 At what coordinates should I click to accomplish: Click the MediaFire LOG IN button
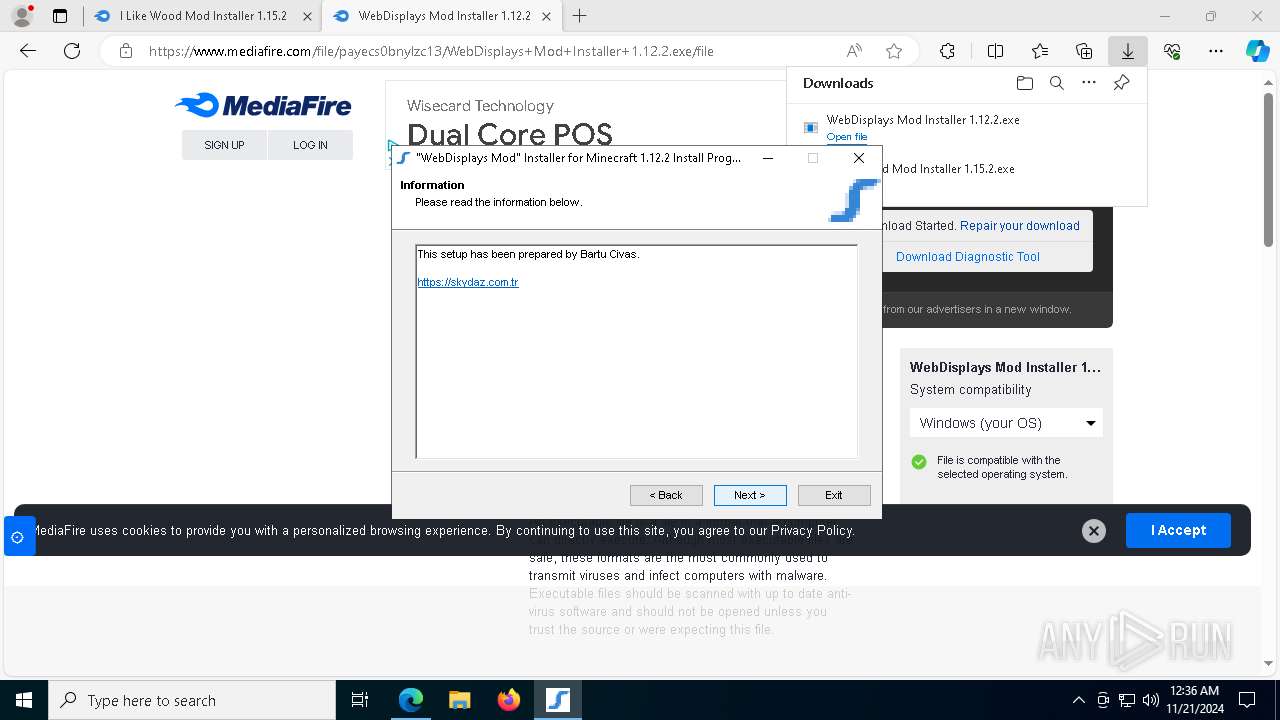point(310,145)
